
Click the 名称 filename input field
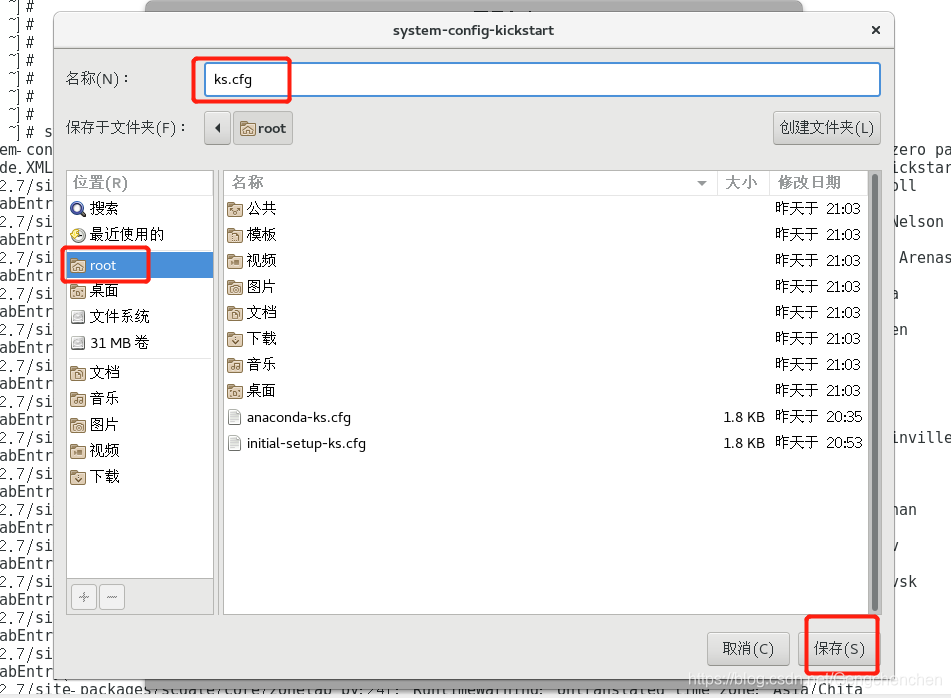[542, 79]
